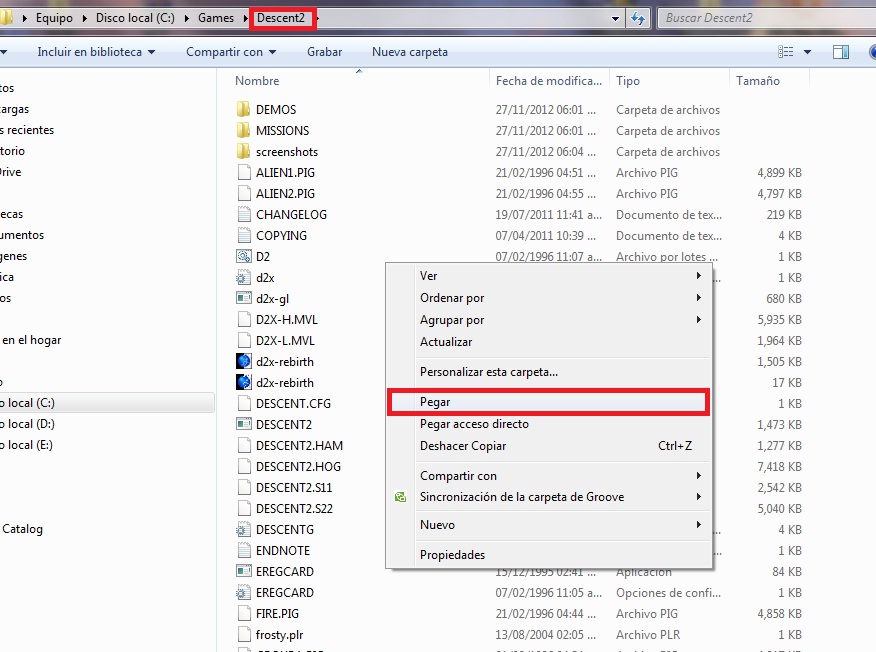Sort by the Nombre column header
Screen dimensions: 876x652
pos(257,81)
